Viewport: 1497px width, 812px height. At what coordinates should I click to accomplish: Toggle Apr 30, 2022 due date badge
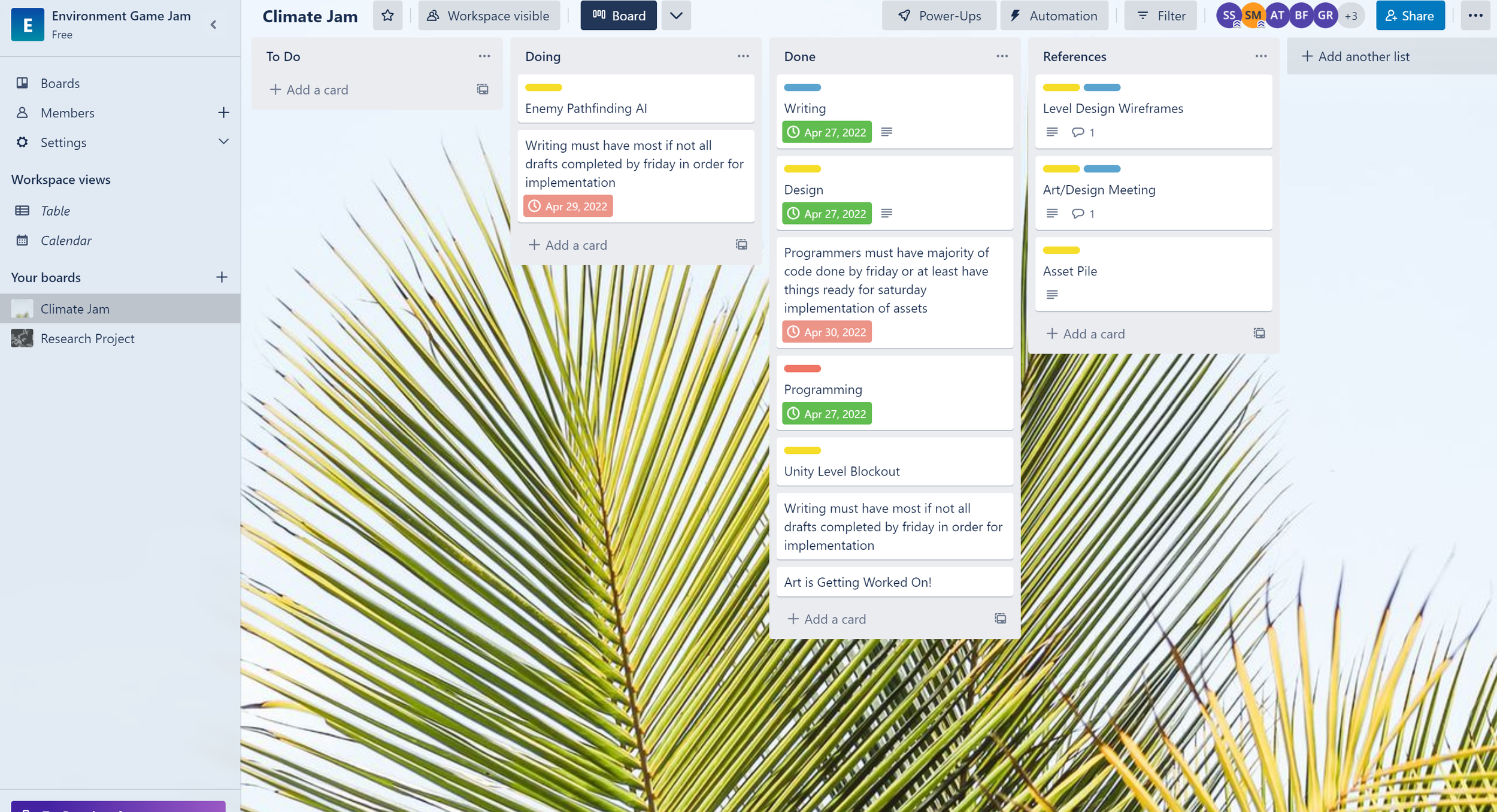(x=826, y=332)
